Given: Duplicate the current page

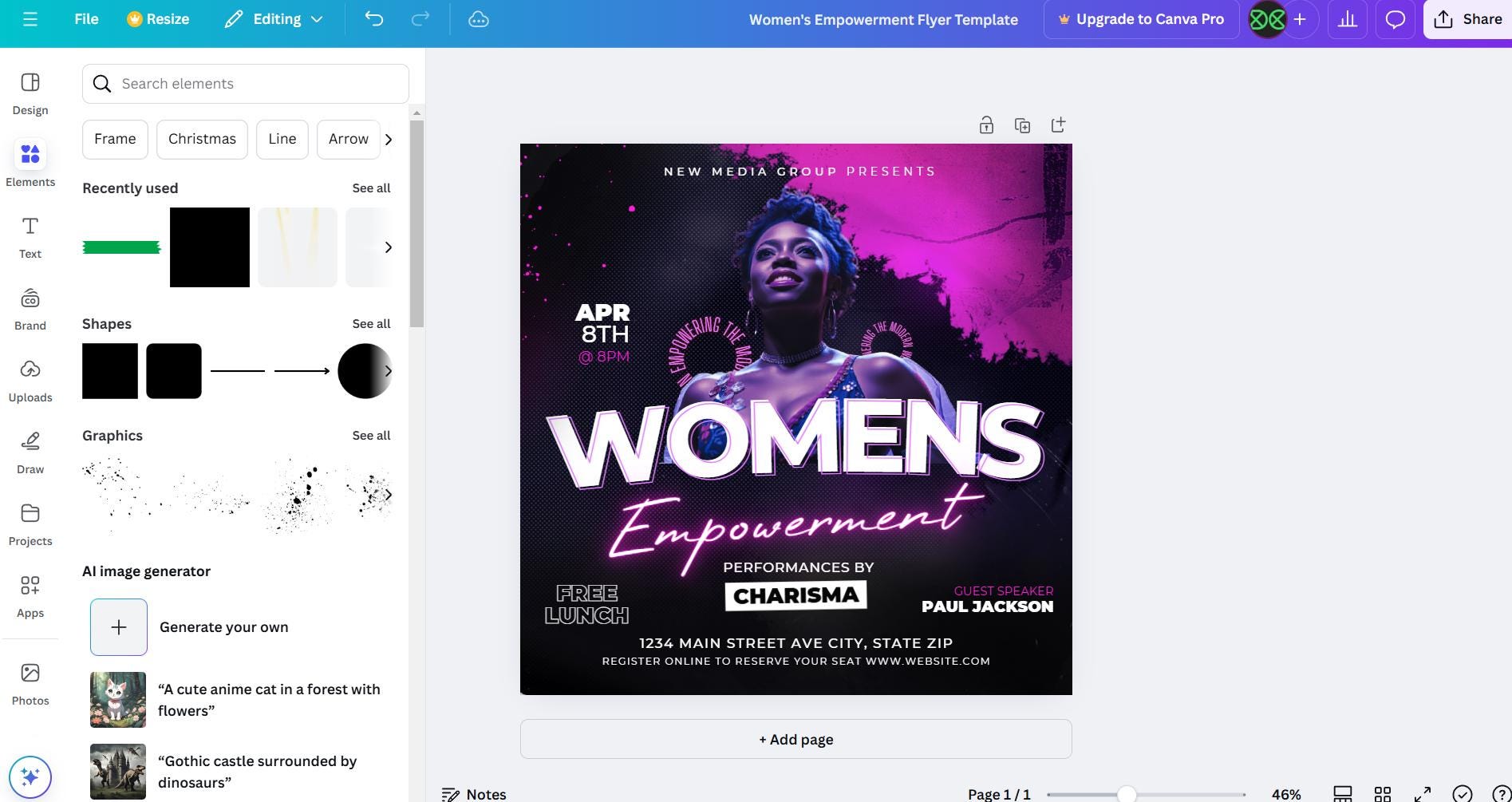Looking at the screenshot, I should pyautogui.click(x=1022, y=124).
